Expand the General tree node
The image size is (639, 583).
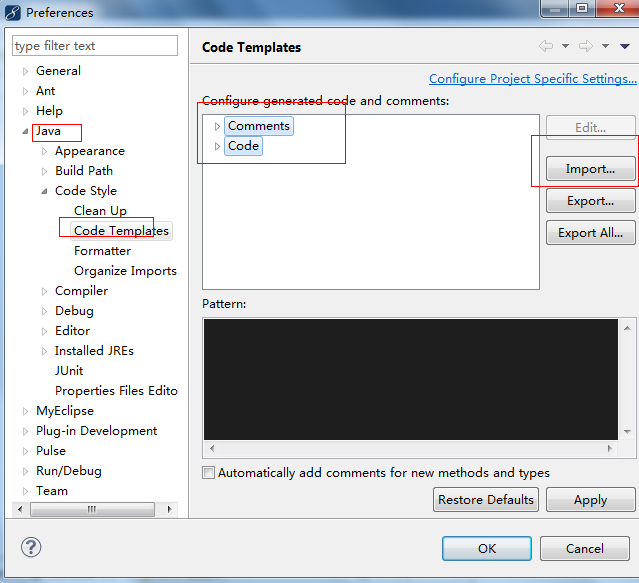[x=25, y=71]
